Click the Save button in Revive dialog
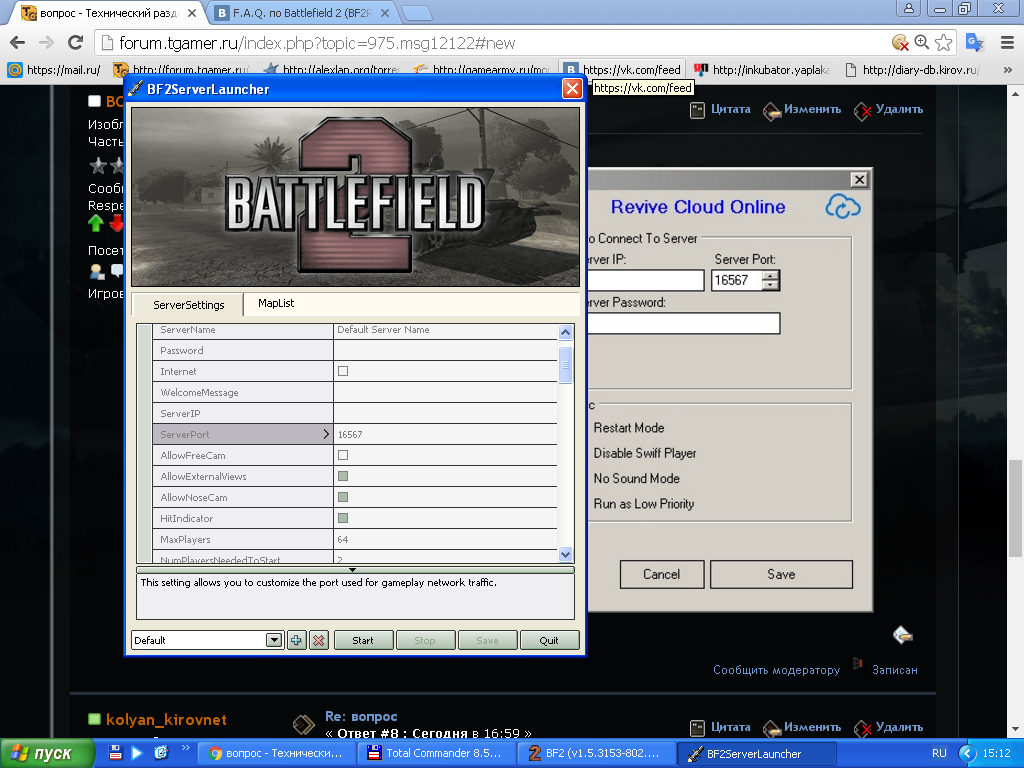The height and width of the screenshot is (768, 1024). pos(781,574)
